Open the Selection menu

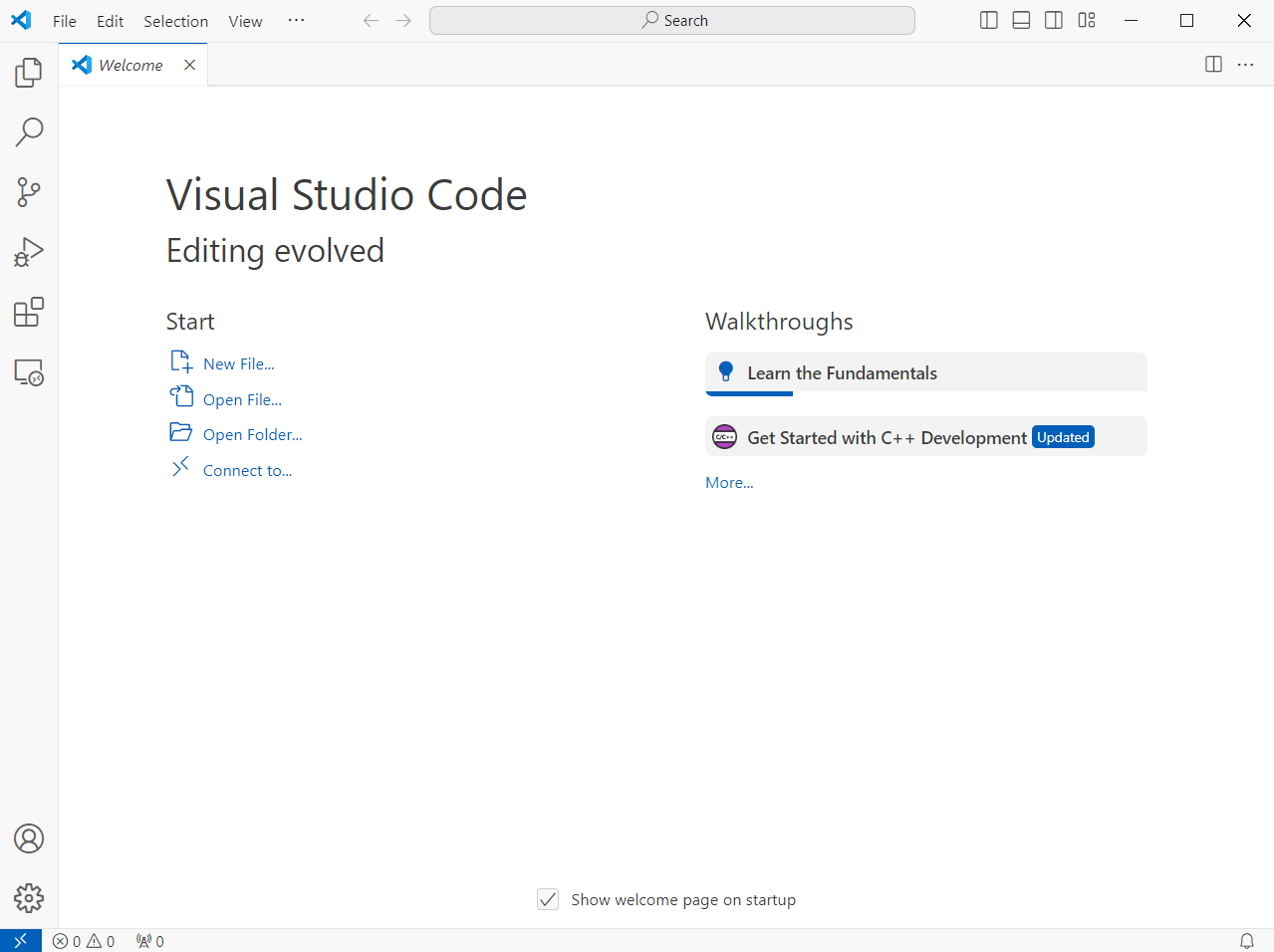point(176,21)
